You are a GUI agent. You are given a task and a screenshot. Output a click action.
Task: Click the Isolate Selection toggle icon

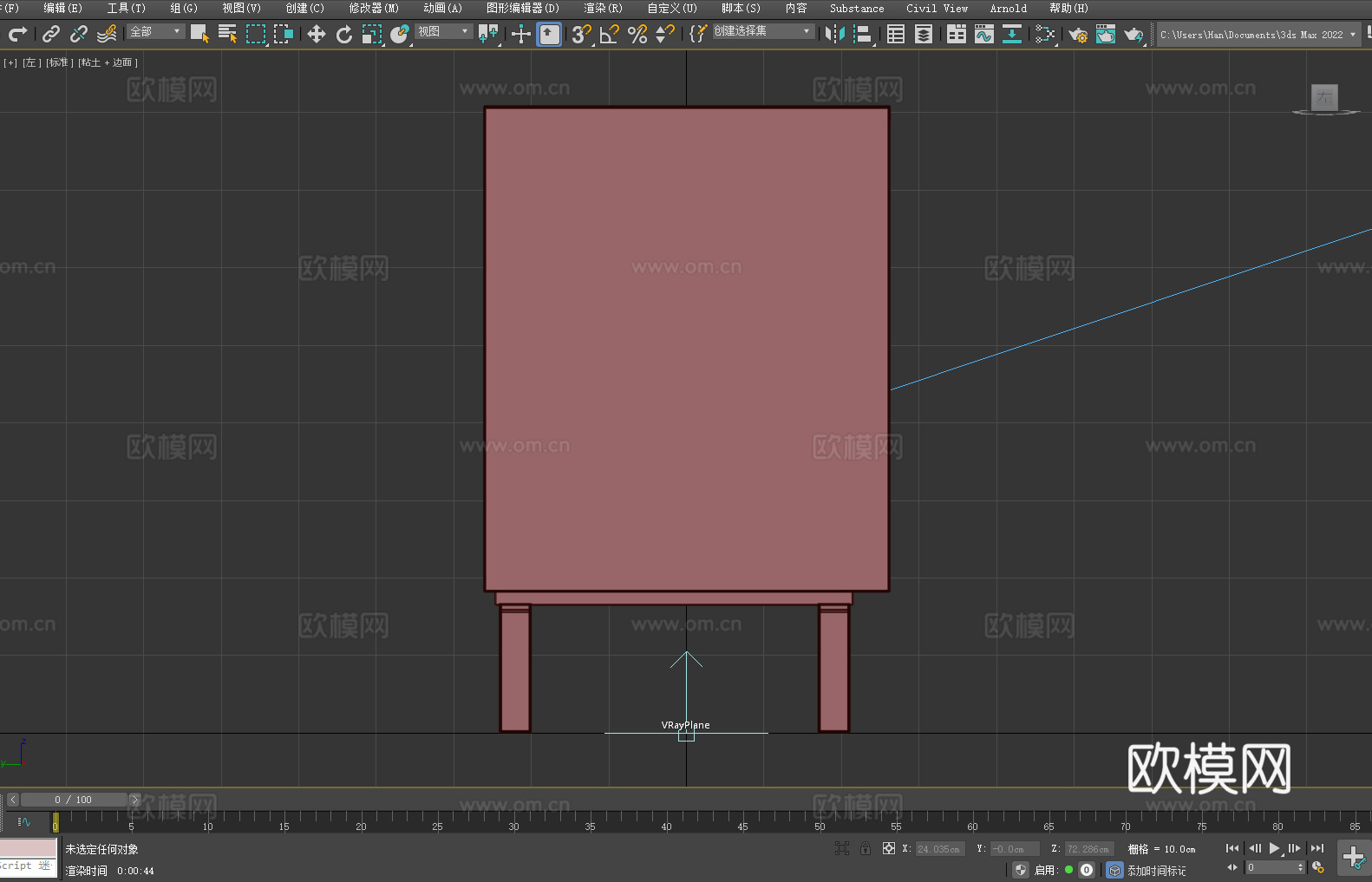(842, 848)
